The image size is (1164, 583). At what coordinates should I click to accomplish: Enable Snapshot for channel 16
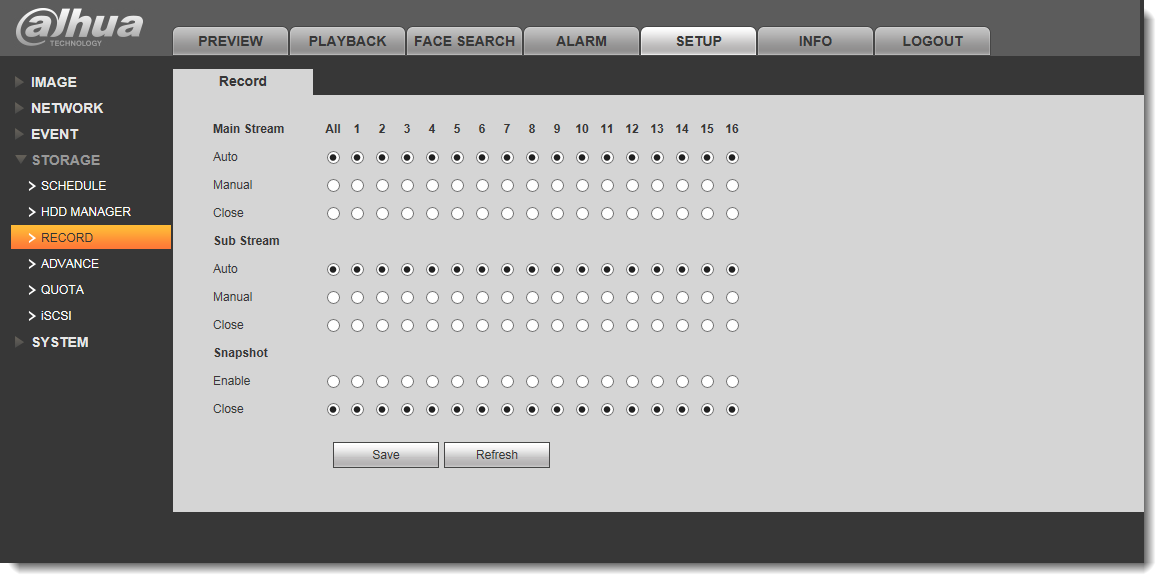coord(732,382)
